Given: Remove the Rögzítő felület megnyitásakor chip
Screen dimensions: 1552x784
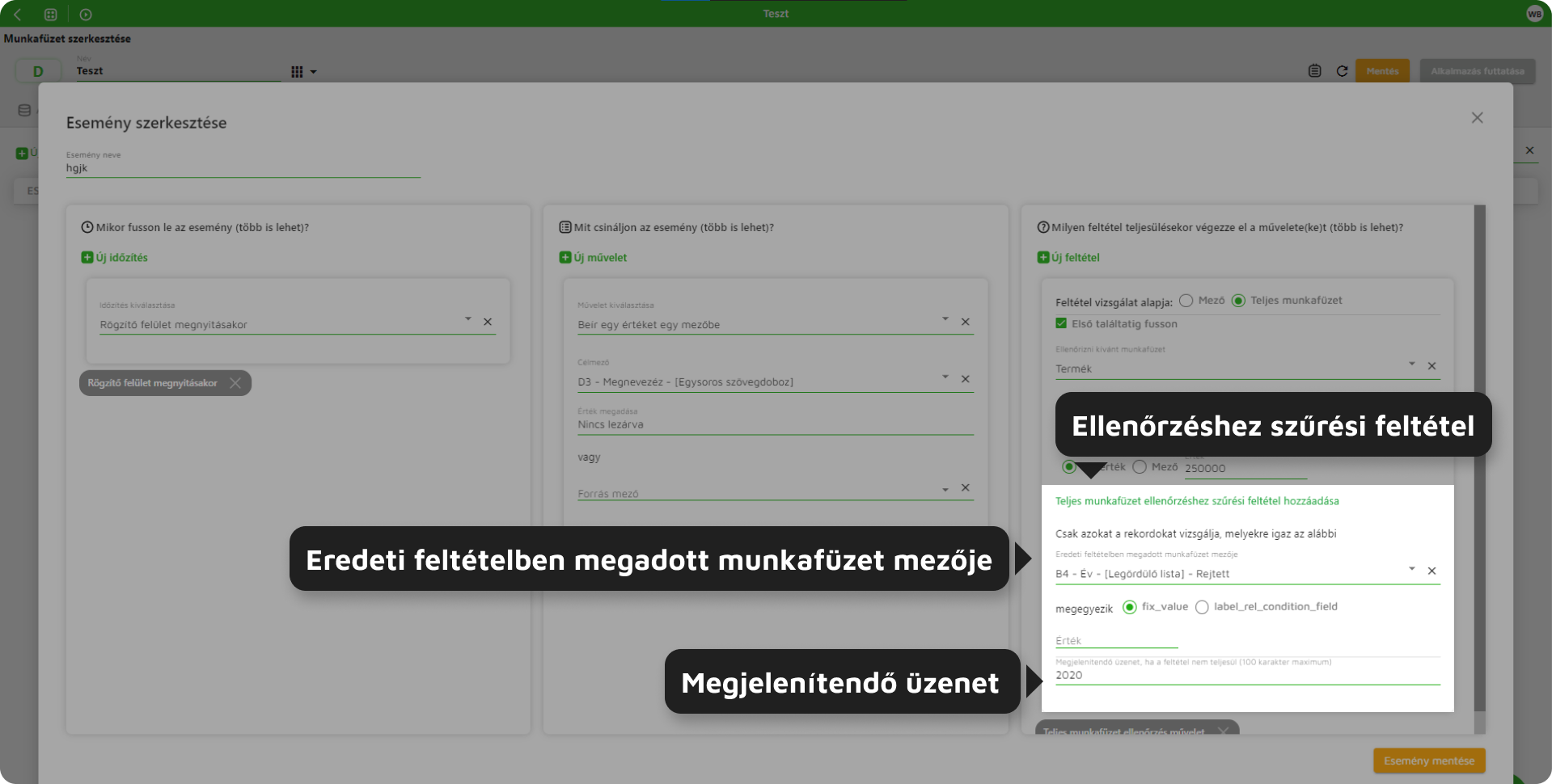Looking at the screenshot, I should coord(235,383).
